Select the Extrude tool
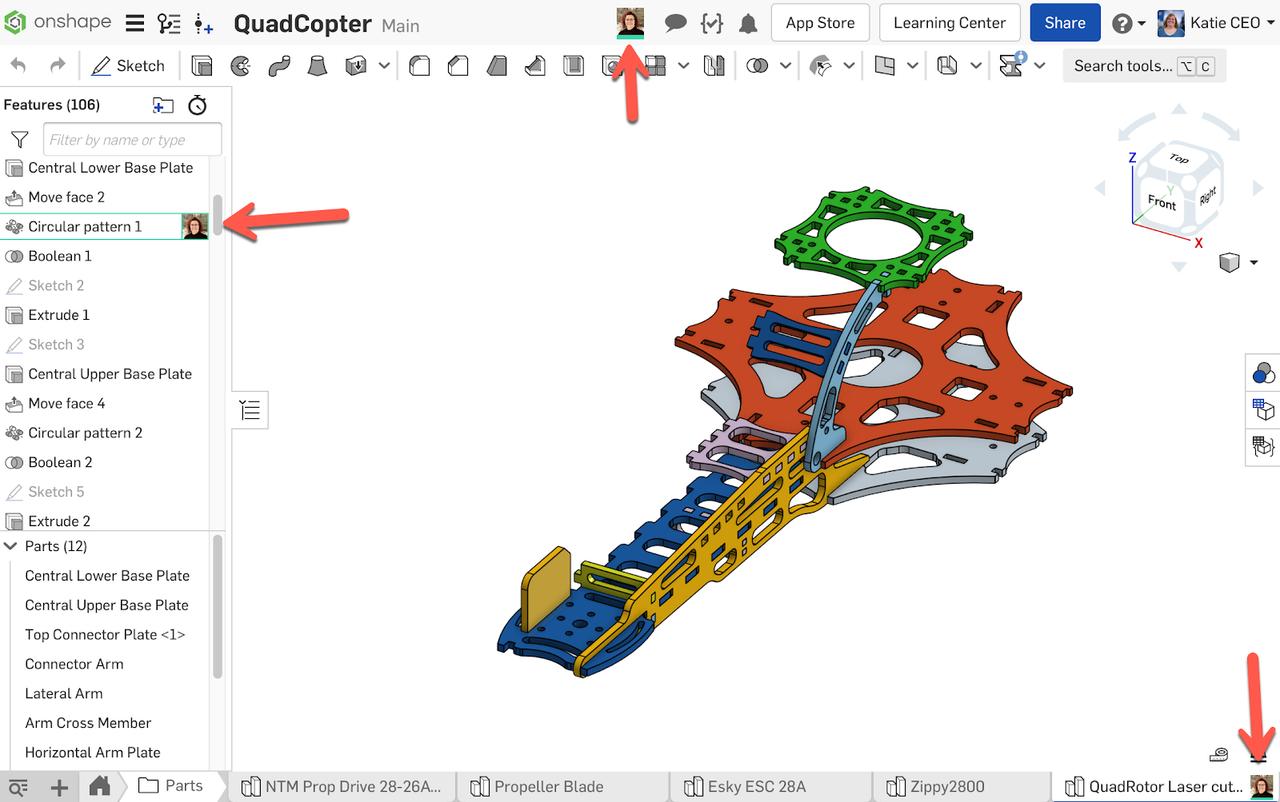 [x=201, y=65]
